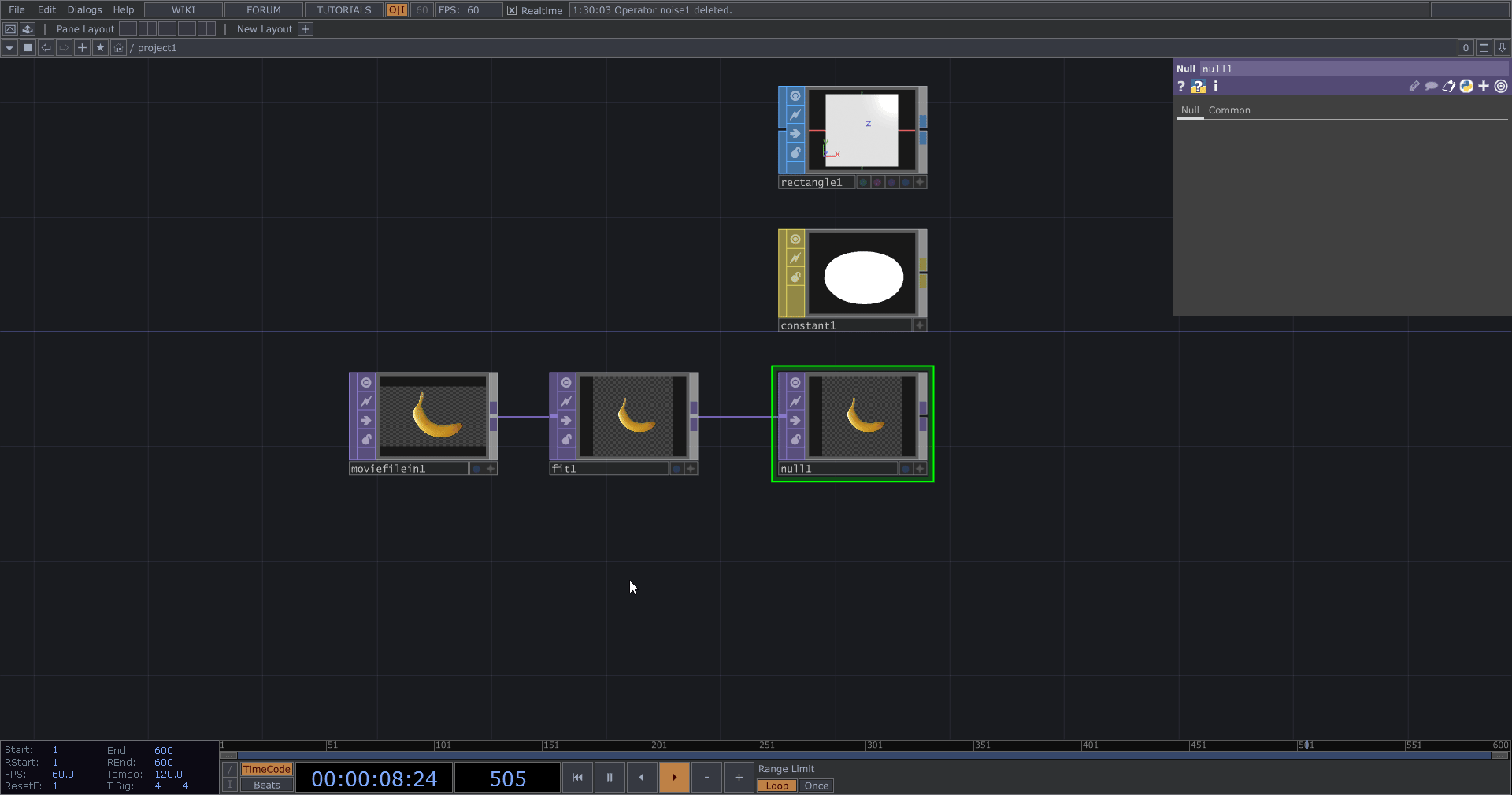The width and height of the screenshot is (1512, 795).
Task: Switch to the Common parameter tab
Action: pos(1228,110)
